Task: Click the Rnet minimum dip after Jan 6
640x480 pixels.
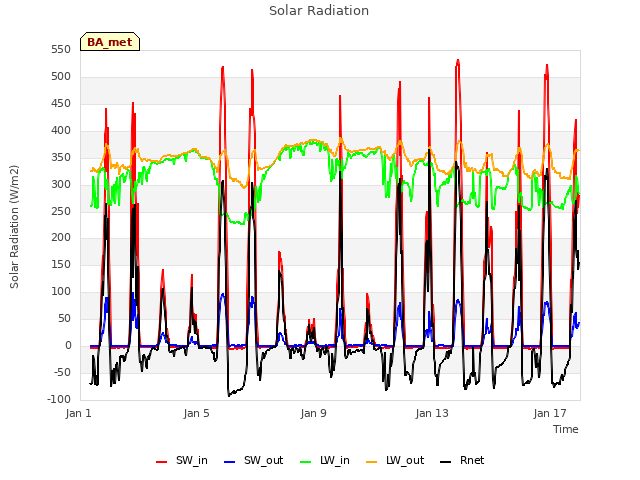Action: coord(229,395)
